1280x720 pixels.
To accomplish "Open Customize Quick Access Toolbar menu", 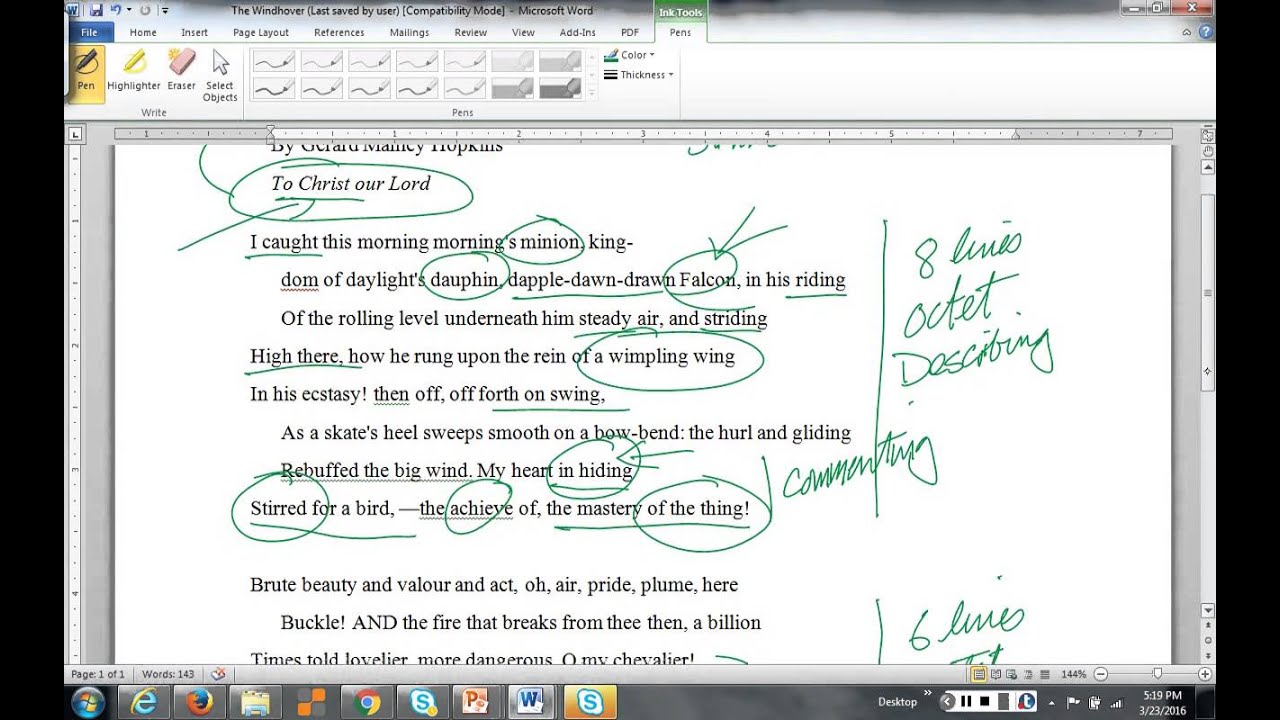I will pos(164,10).
